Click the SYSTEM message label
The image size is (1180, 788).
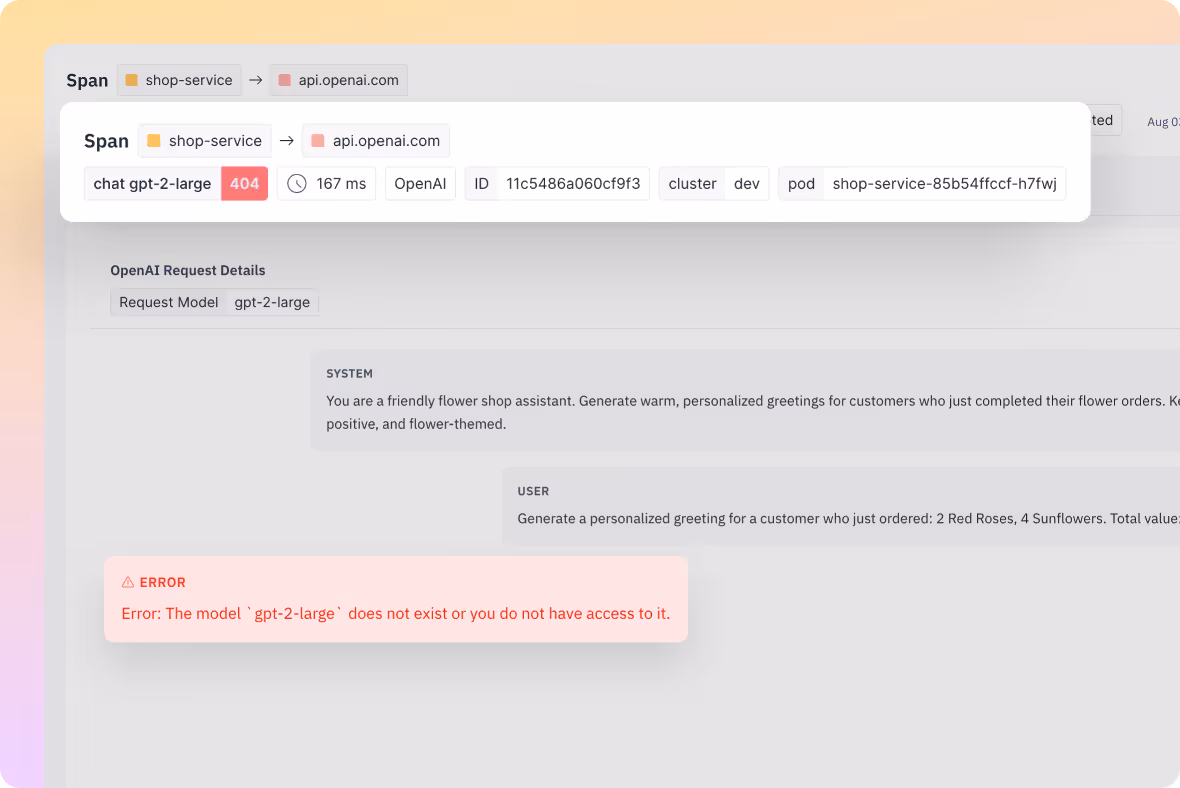[x=349, y=373]
